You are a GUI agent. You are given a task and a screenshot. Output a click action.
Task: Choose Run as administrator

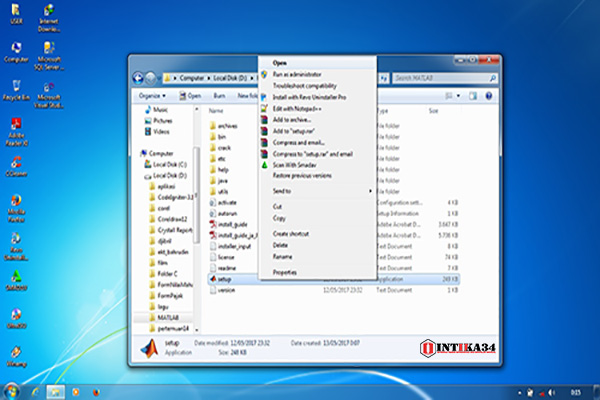318,74
